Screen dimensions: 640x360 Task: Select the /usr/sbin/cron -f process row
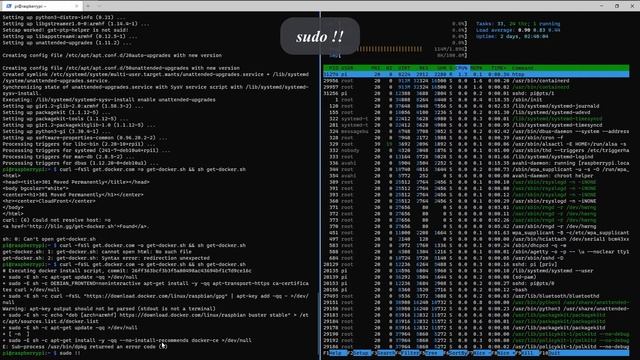point(476,138)
